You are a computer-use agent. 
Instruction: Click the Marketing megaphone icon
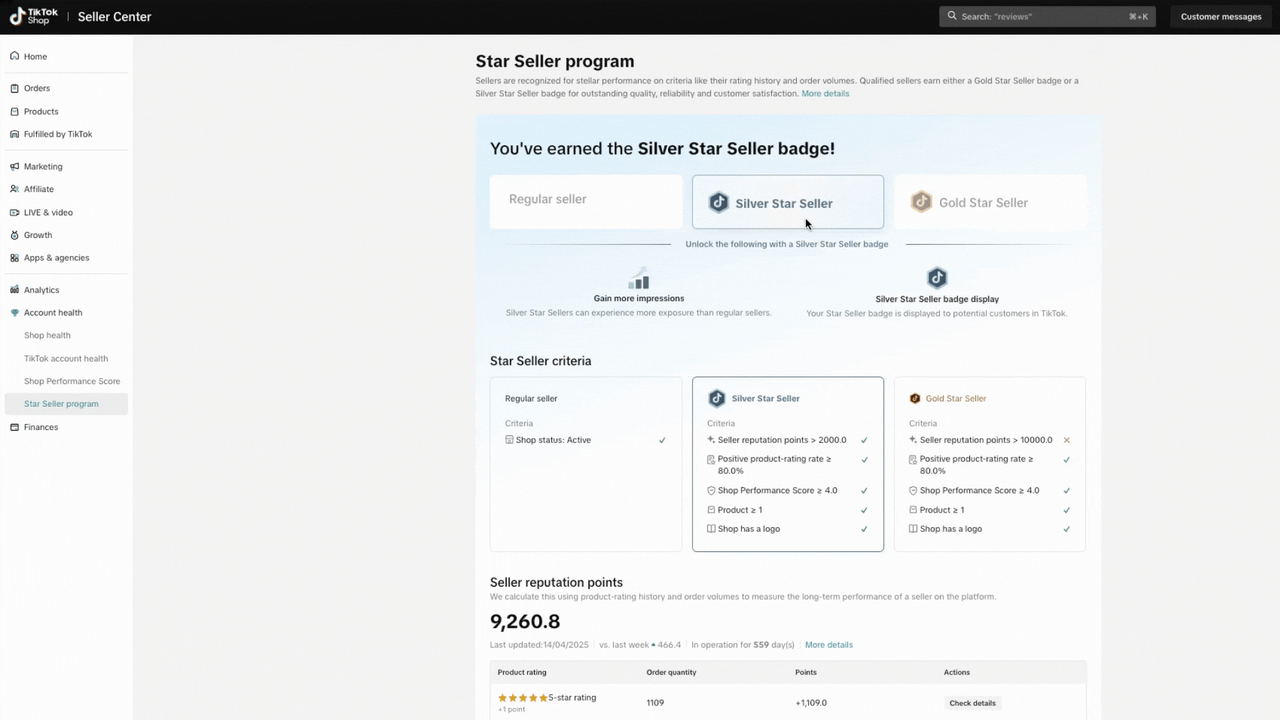tap(14, 166)
